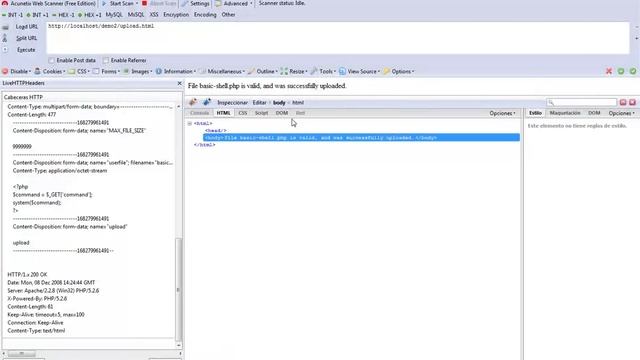640x360 pixels.
Task: Click the HackBar URL text area
Action: point(338,38)
